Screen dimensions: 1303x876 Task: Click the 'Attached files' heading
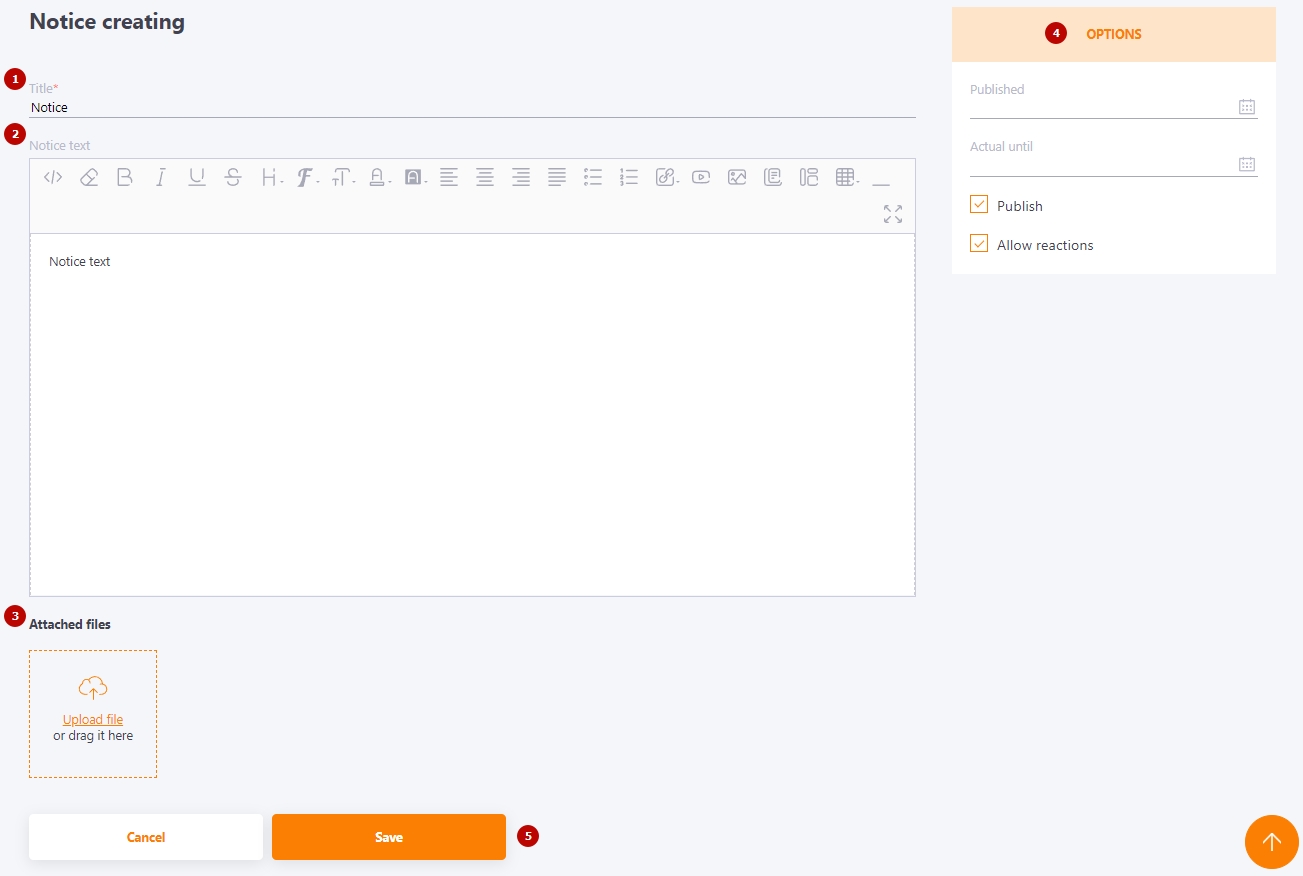click(70, 624)
